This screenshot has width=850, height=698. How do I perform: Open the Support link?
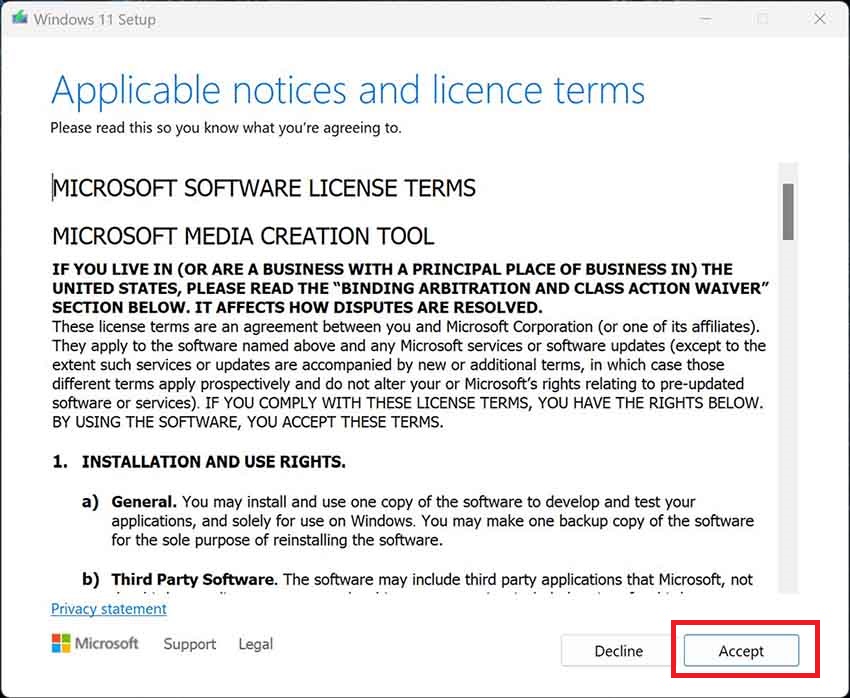pos(190,644)
